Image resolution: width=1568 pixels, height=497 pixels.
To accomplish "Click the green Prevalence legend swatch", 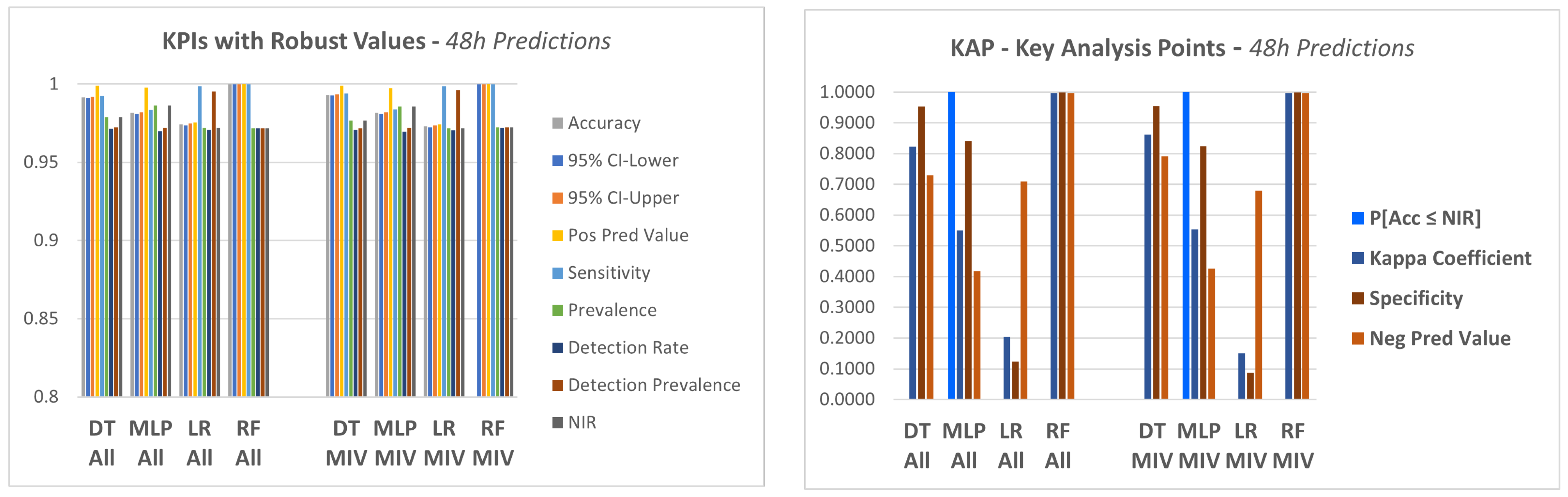I will (557, 311).
